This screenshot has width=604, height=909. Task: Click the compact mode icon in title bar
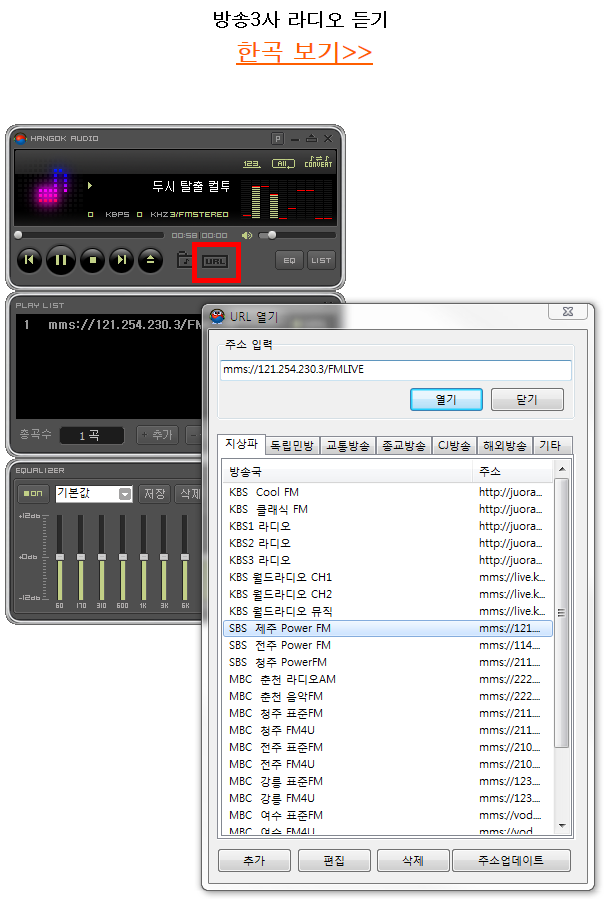(311, 139)
